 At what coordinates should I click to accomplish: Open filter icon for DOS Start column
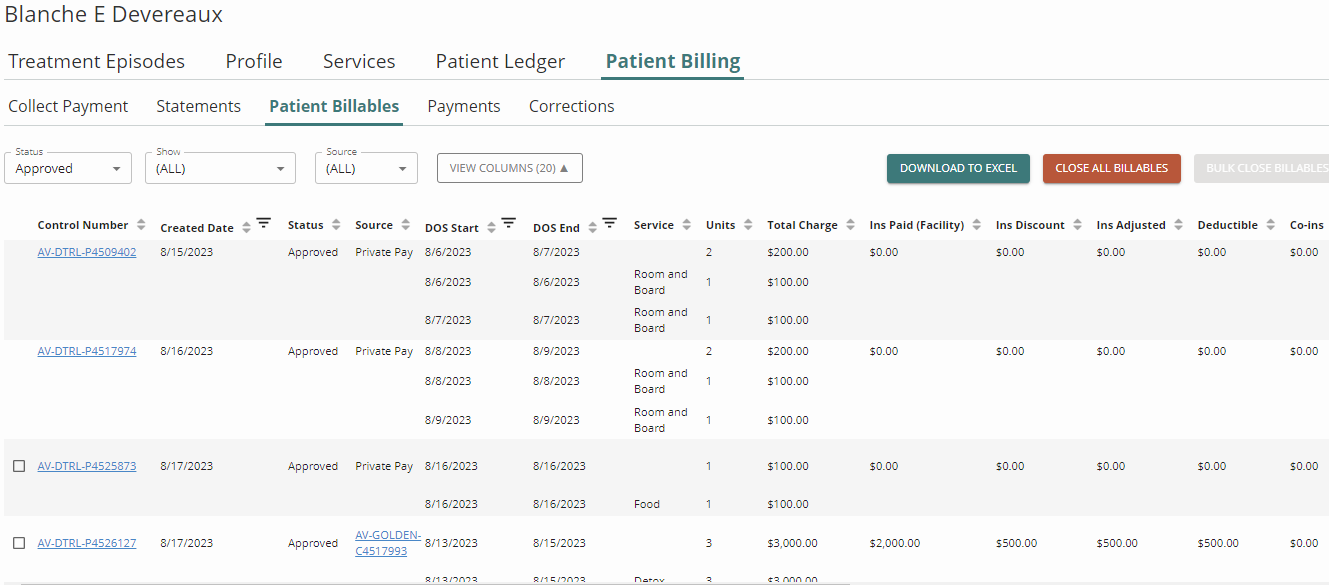pyautogui.click(x=509, y=223)
